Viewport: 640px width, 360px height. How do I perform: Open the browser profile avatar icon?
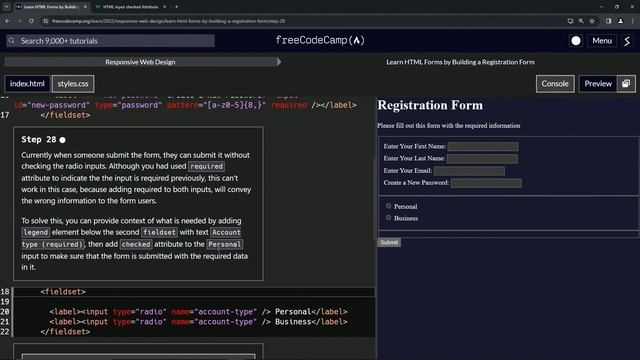[x=620, y=21]
